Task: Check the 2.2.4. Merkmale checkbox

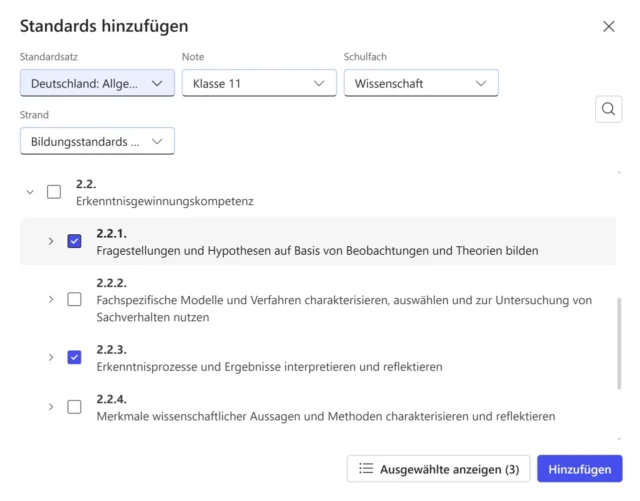Action: [x=74, y=407]
